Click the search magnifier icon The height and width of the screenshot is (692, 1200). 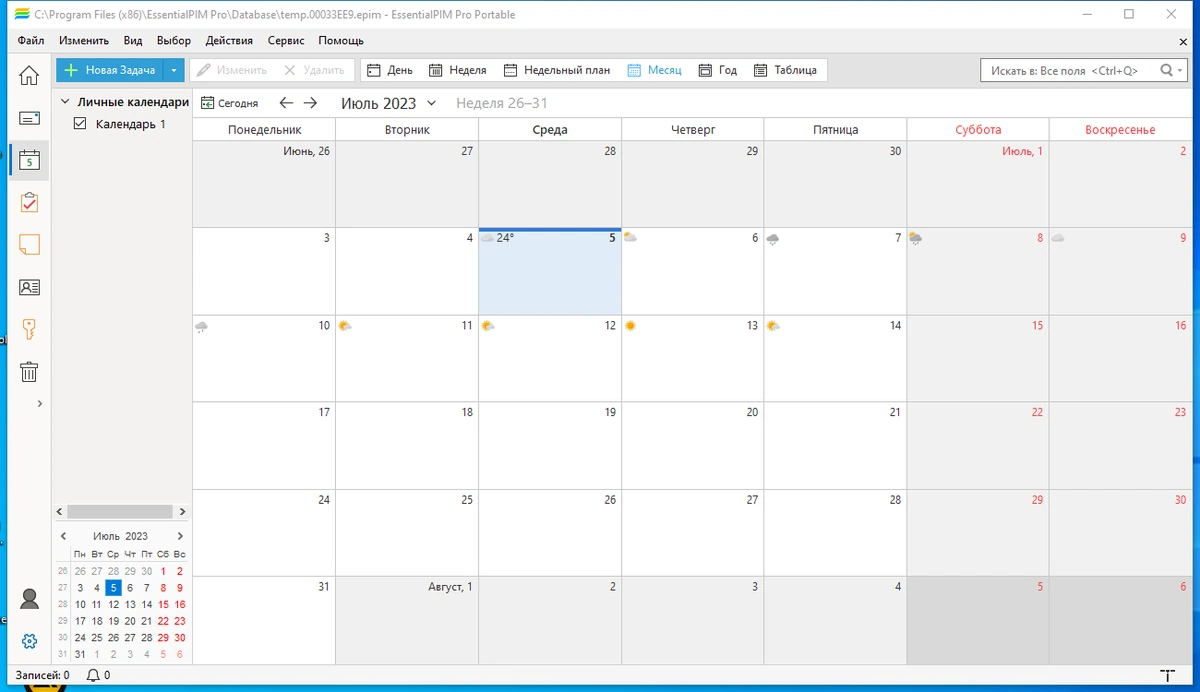[1166, 70]
